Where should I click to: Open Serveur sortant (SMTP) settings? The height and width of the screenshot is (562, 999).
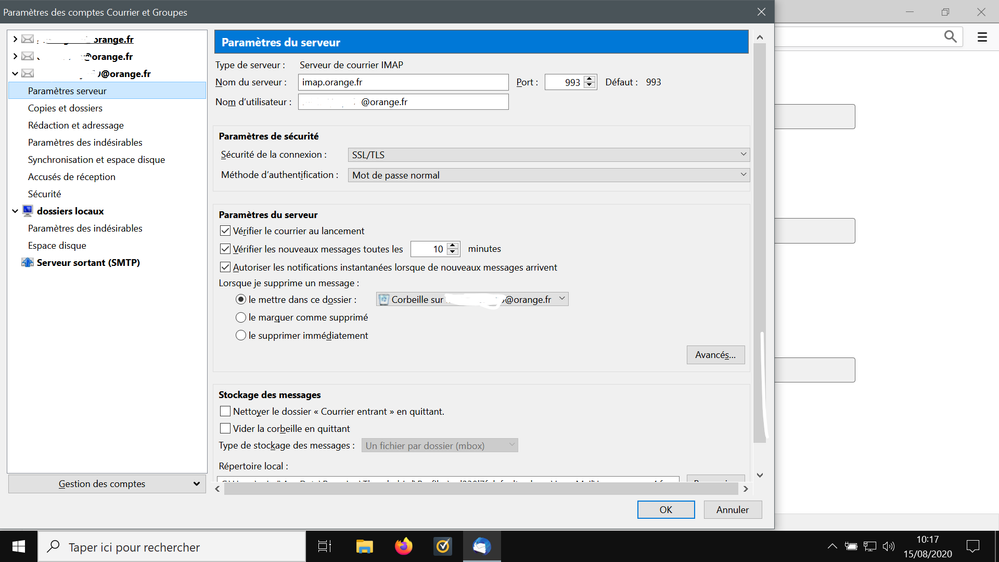pyautogui.click(x=88, y=263)
